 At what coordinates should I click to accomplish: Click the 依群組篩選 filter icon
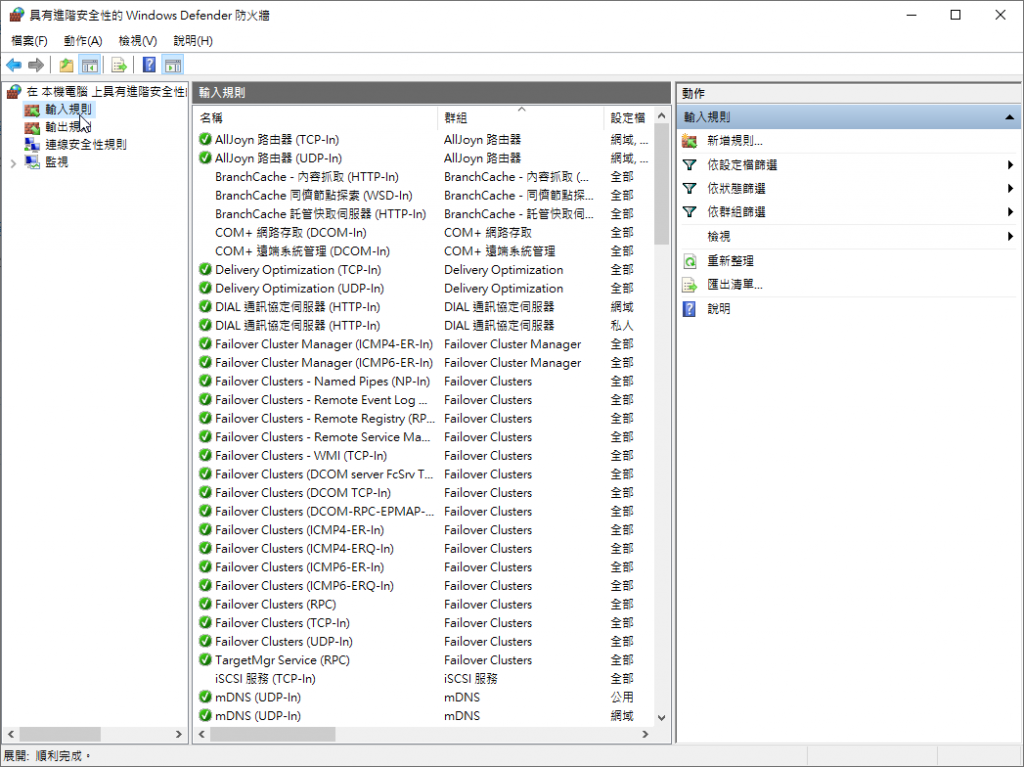coord(690,212)
